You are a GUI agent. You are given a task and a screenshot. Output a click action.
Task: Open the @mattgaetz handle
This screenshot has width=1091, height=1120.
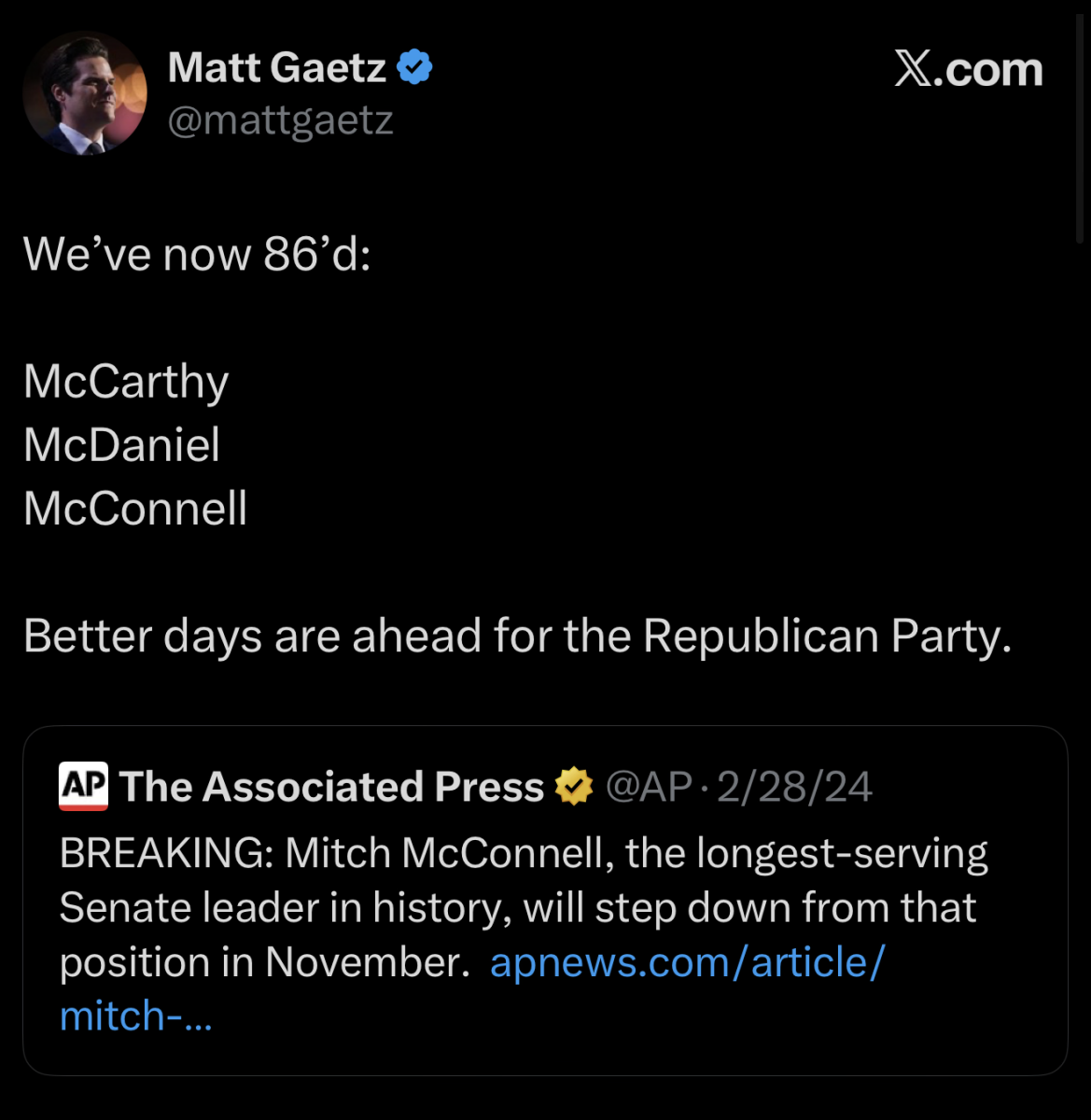tap(280, 120)
